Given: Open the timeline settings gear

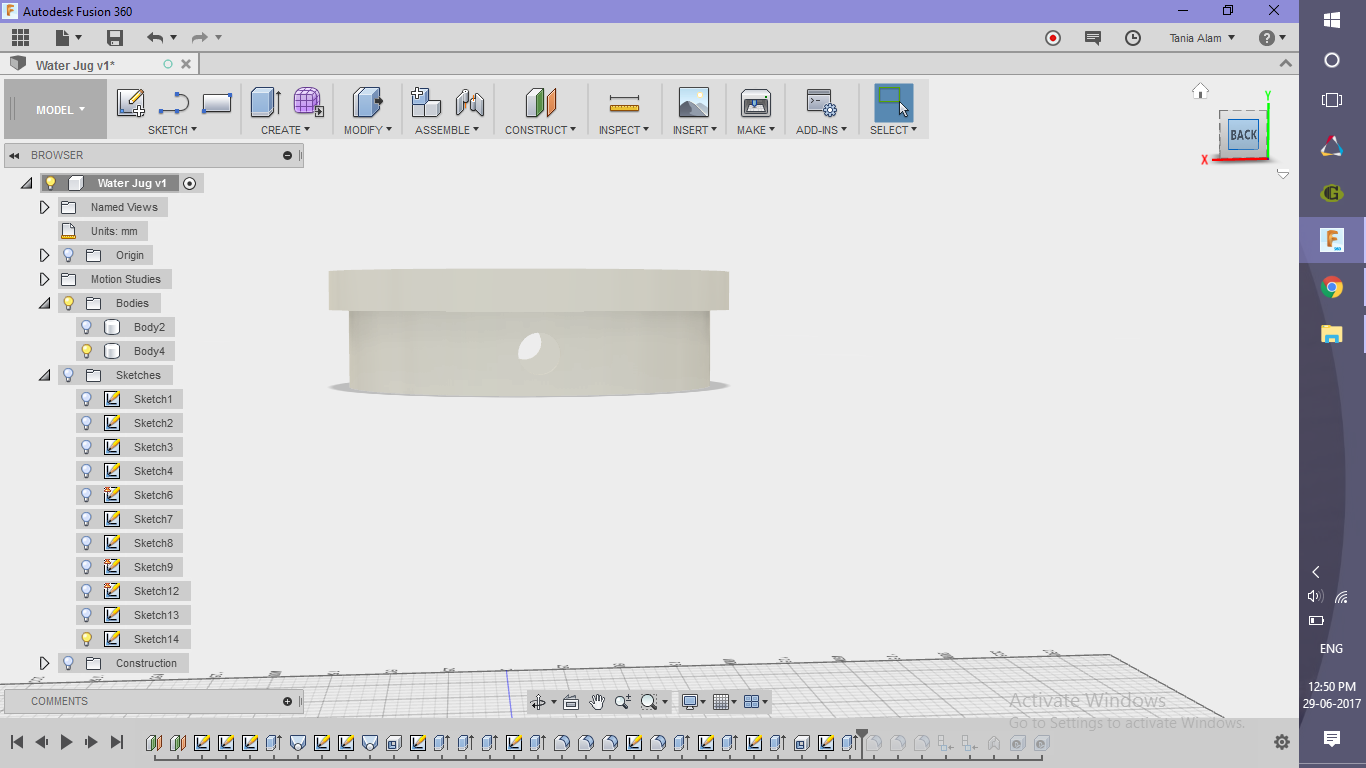Looking at the screenshot, I should [1281, 742].
